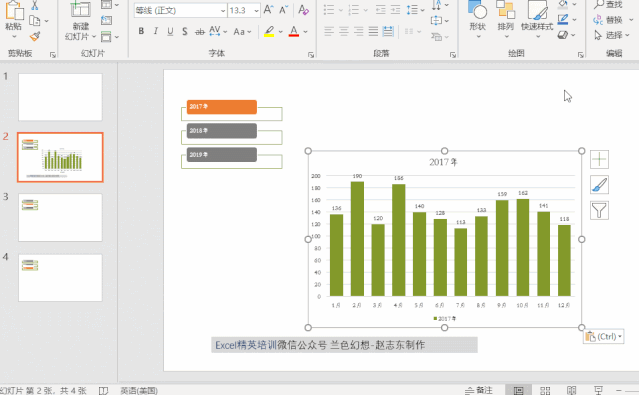The width and height of the screenshot is (639, 395).
Task: Click the Clear All Formatting icon
Action: click(x=303, y=10)
